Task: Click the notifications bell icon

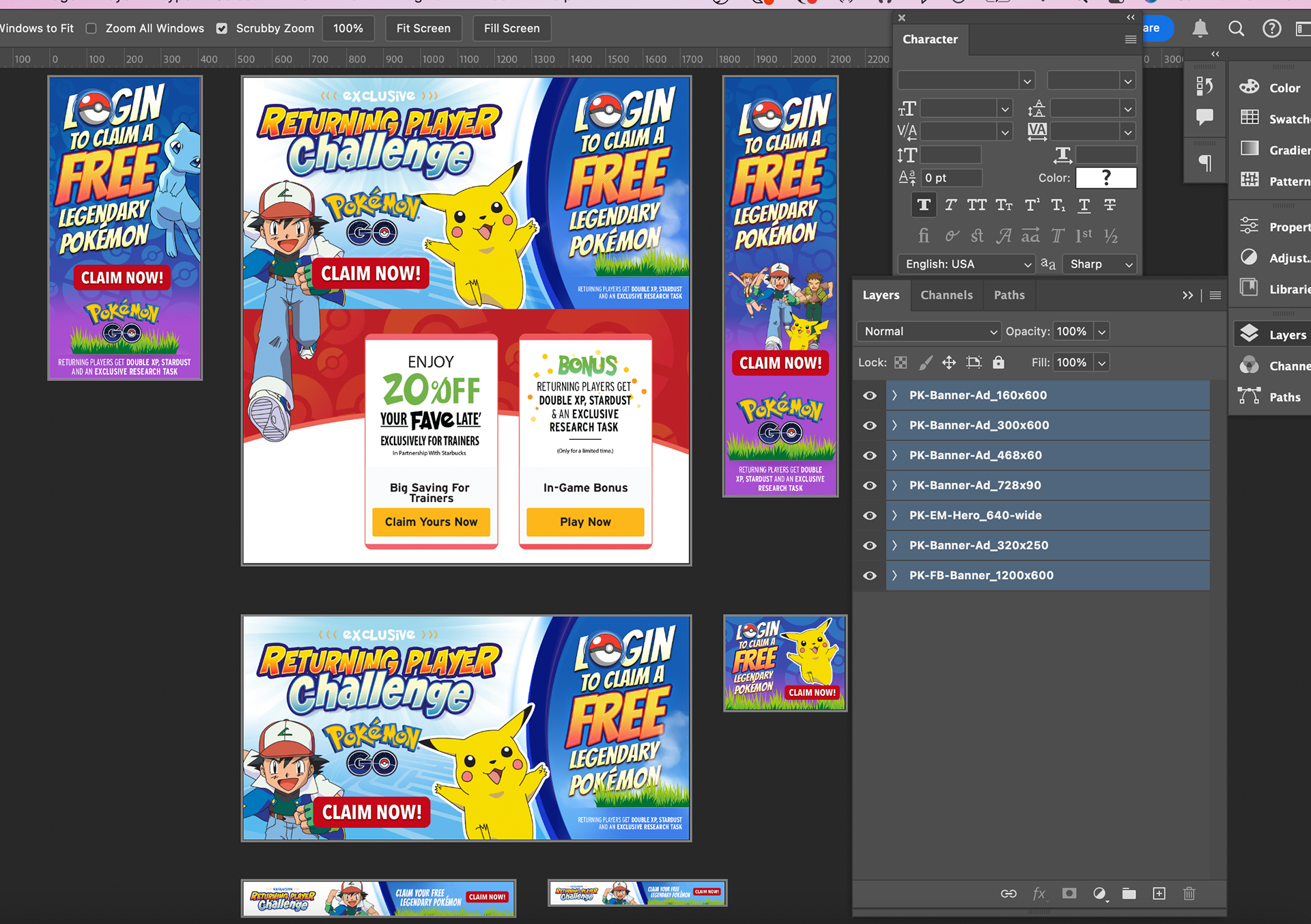Action: (x=1200, y=29)
